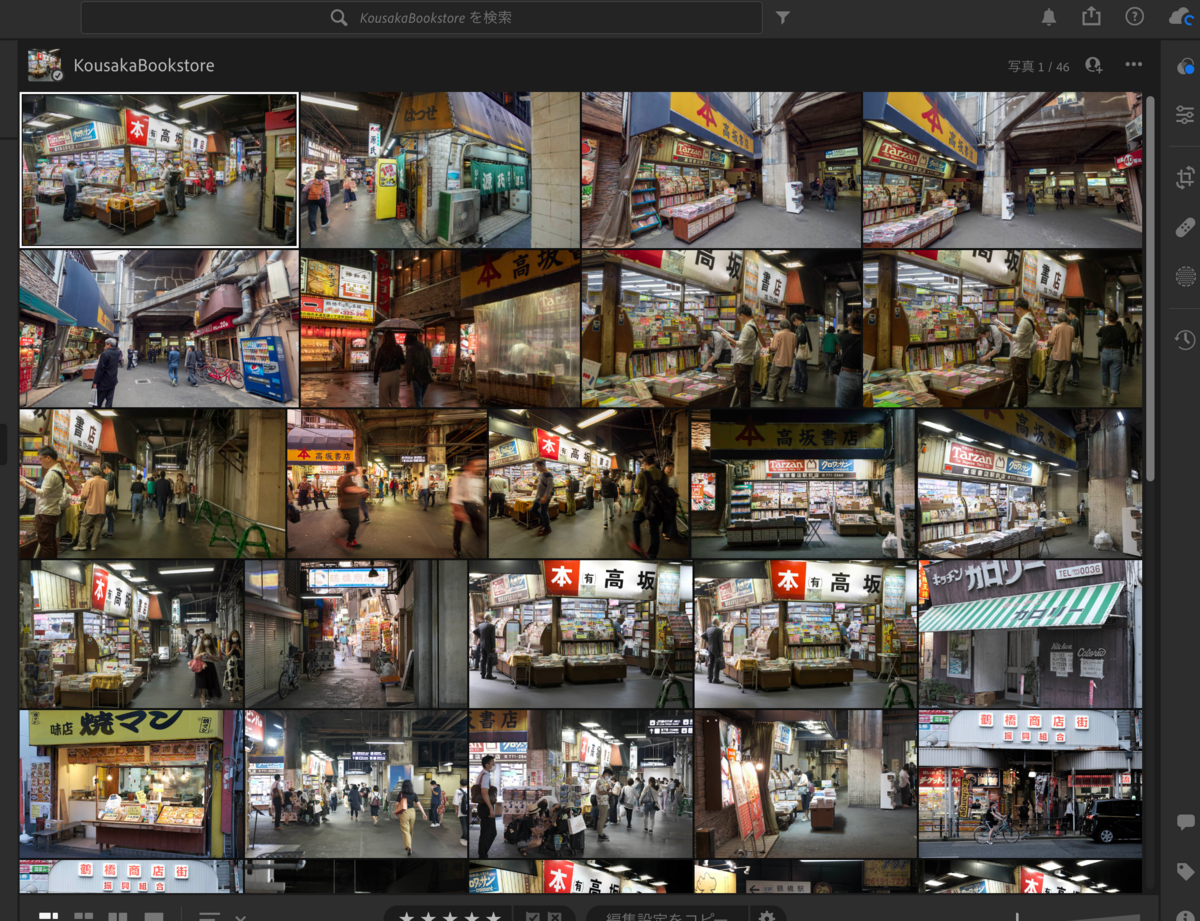Screen dimensions: 1200x921
Task: Open the Presets panel icon
Action: click(x=1185, y=67)
